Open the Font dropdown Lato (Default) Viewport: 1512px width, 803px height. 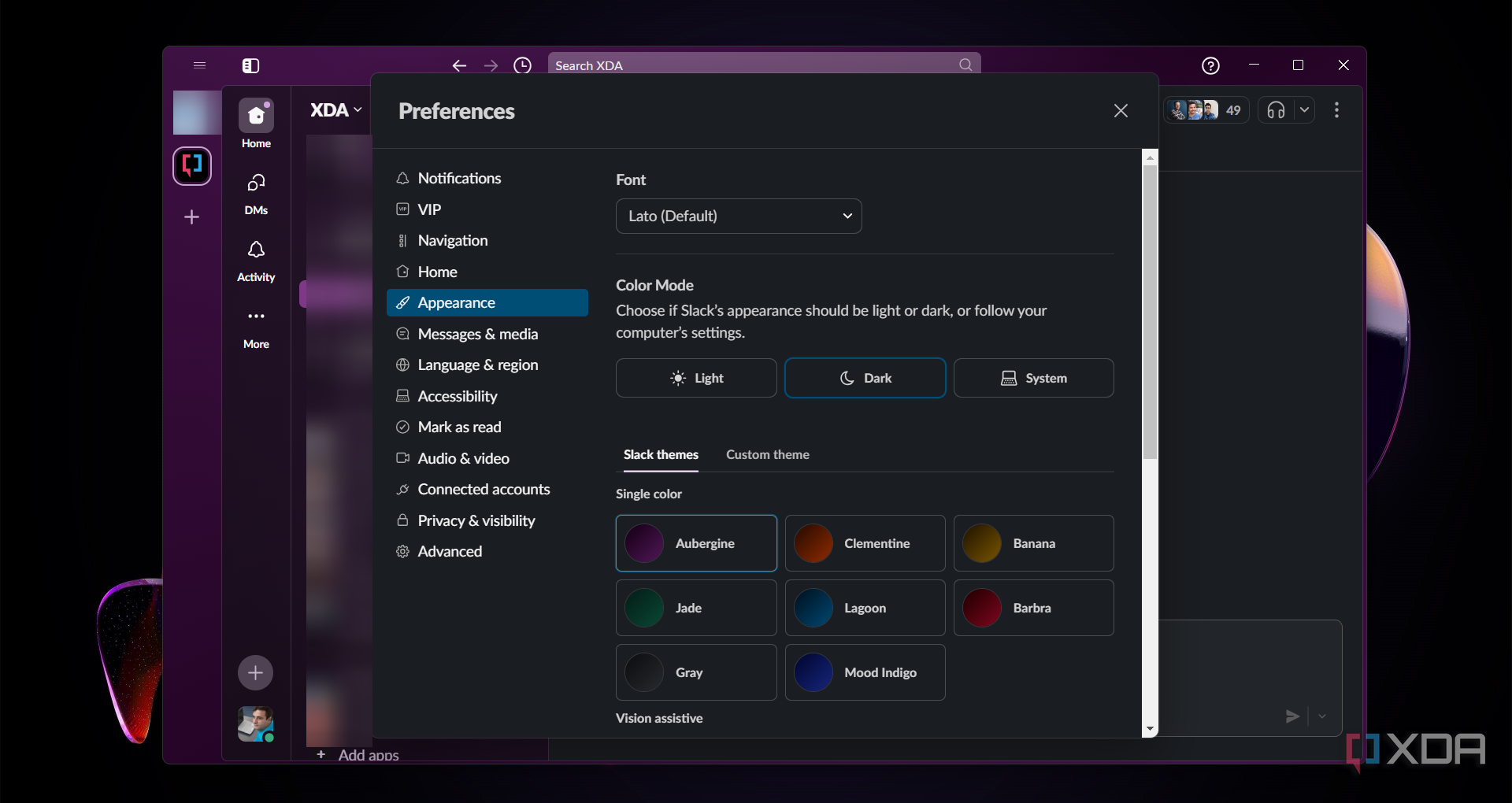pos(739,216)
